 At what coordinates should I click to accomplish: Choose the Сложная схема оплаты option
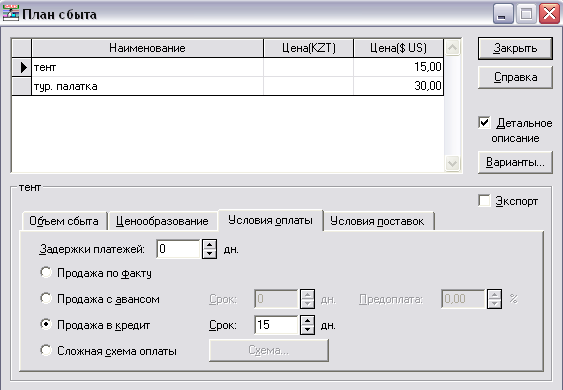[46, 350]
